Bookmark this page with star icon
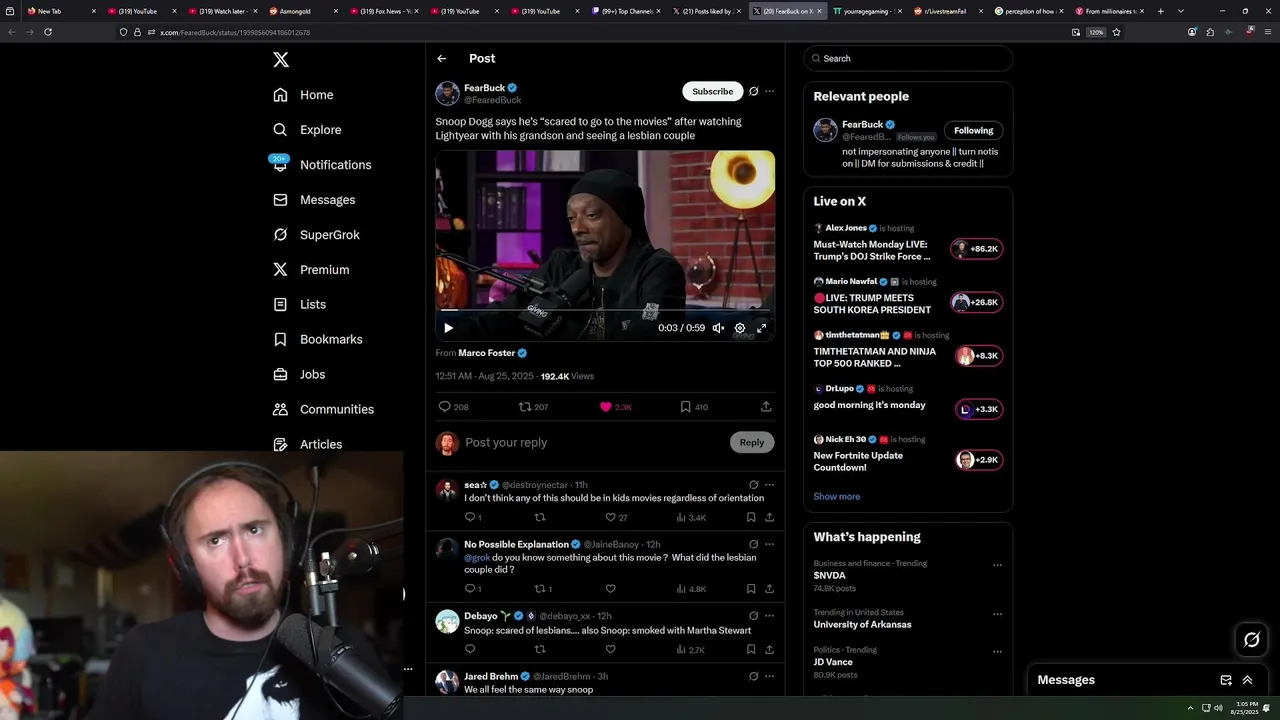Viewport: 1280px width, 720px height. click(1116, 32)
